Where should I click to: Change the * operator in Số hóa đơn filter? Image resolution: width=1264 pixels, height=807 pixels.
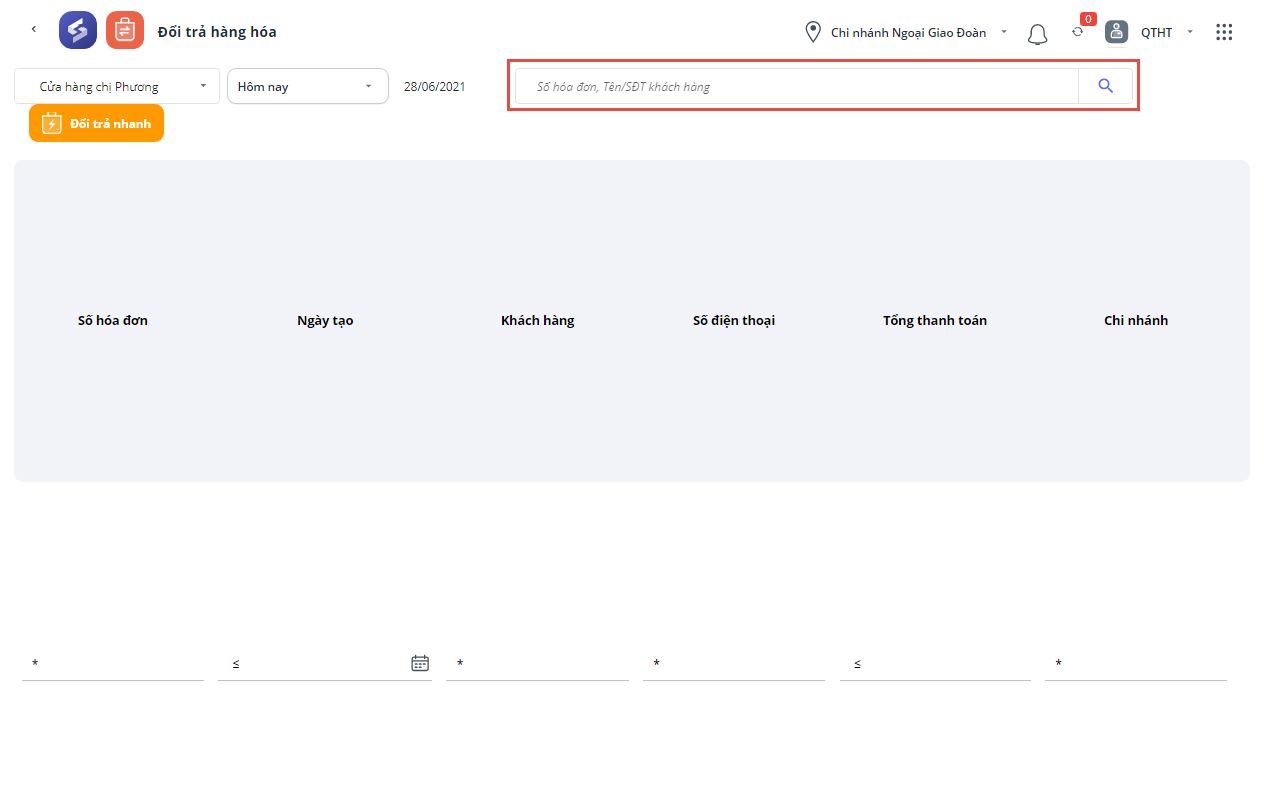(35, 664)
